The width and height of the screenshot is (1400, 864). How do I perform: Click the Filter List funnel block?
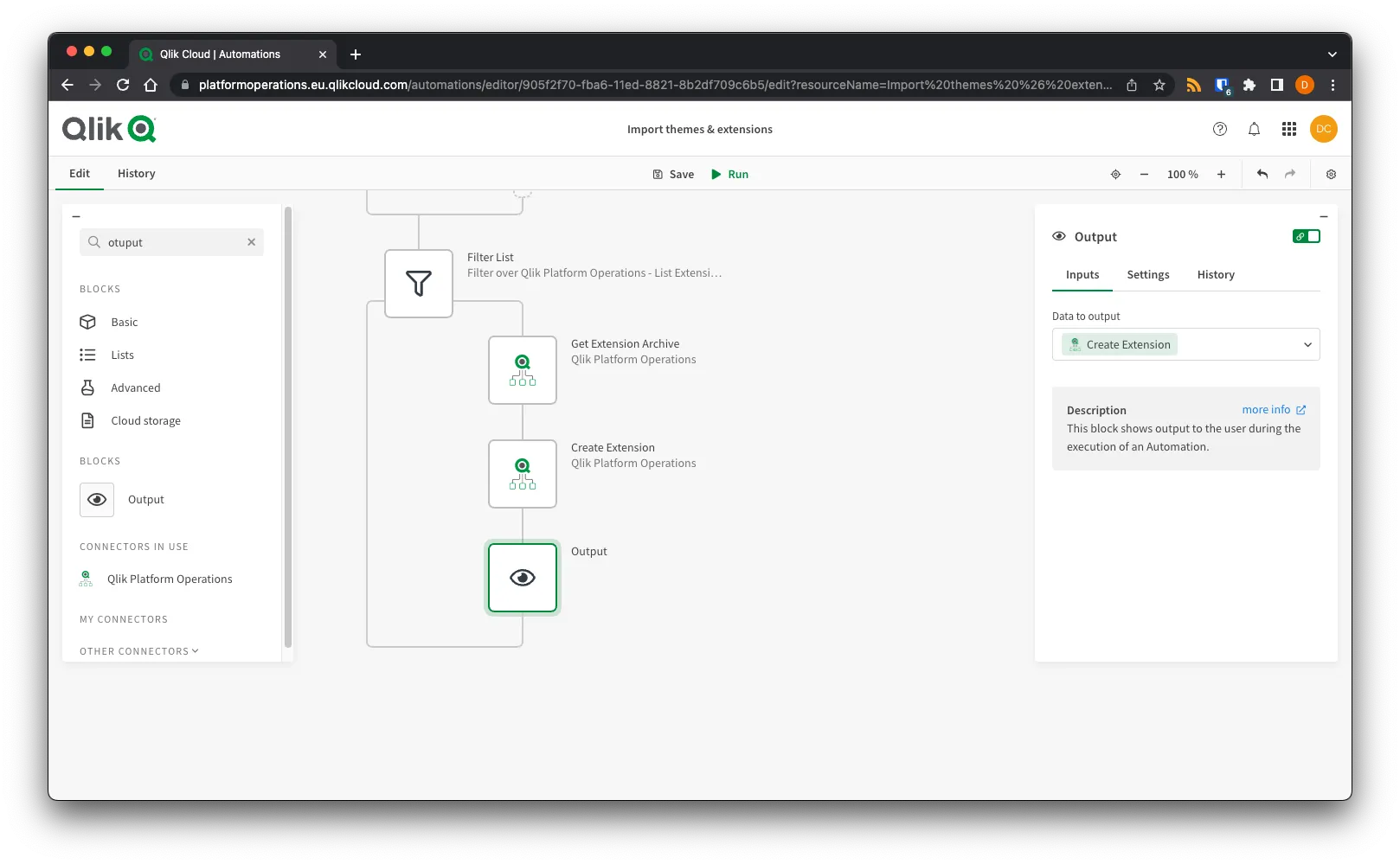click(x=419, y=284)
